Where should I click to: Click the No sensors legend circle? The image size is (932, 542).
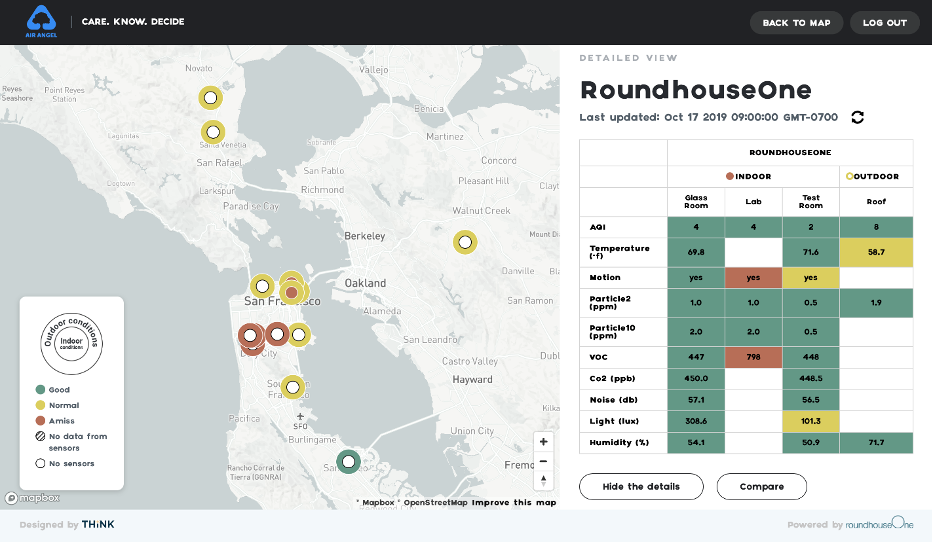(x=40, y=463)
